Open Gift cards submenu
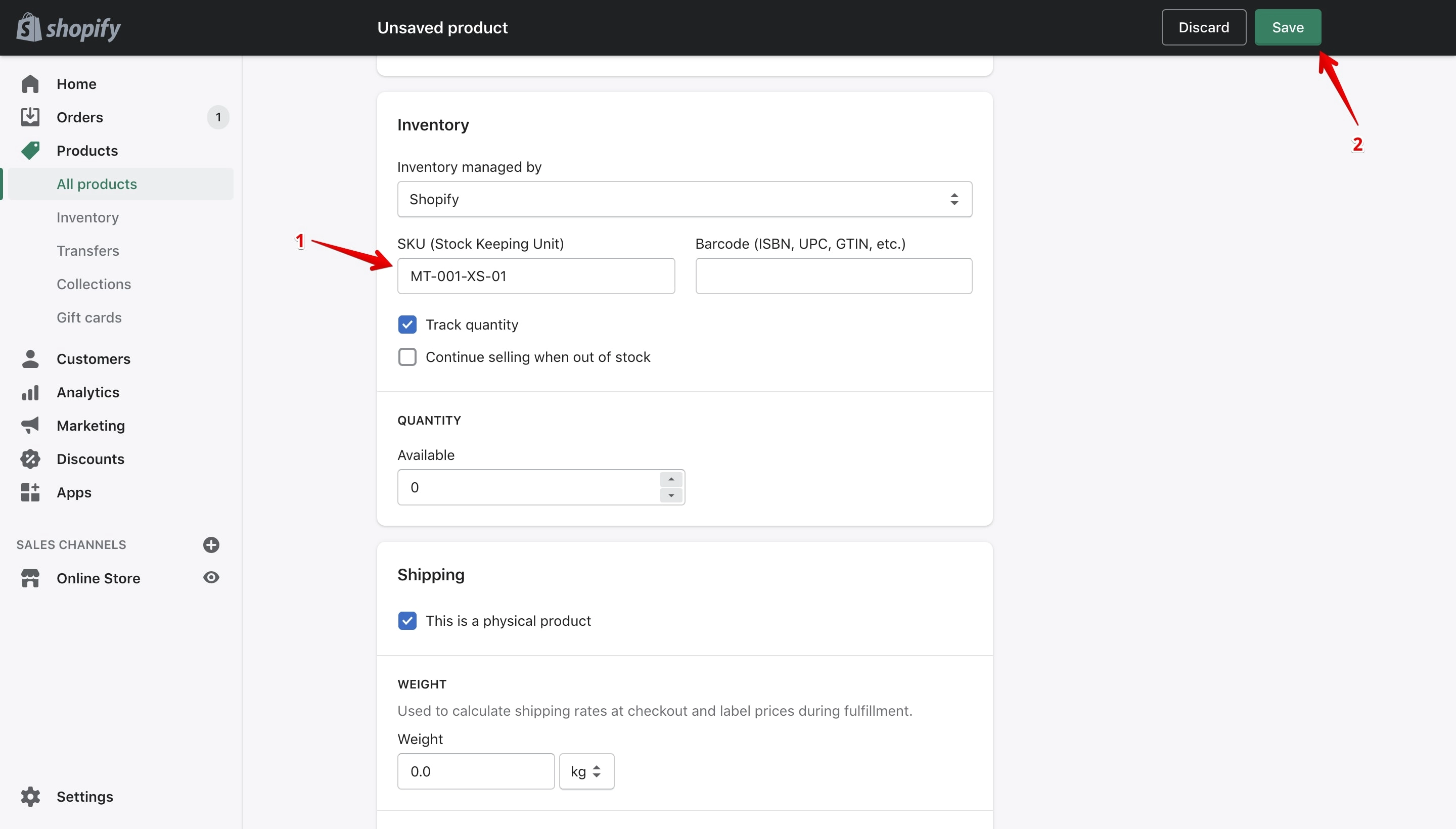1456x829 pixels. [89, 317]
